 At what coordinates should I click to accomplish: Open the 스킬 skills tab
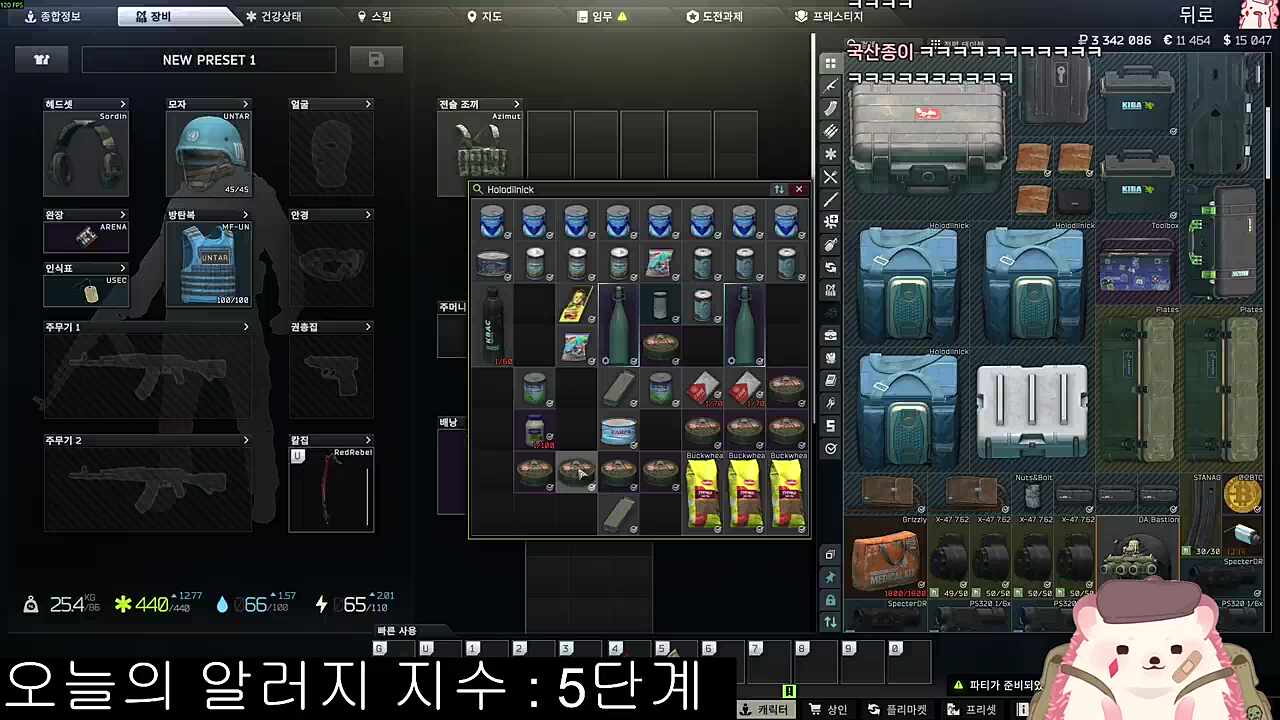click(x=375, y=16)
